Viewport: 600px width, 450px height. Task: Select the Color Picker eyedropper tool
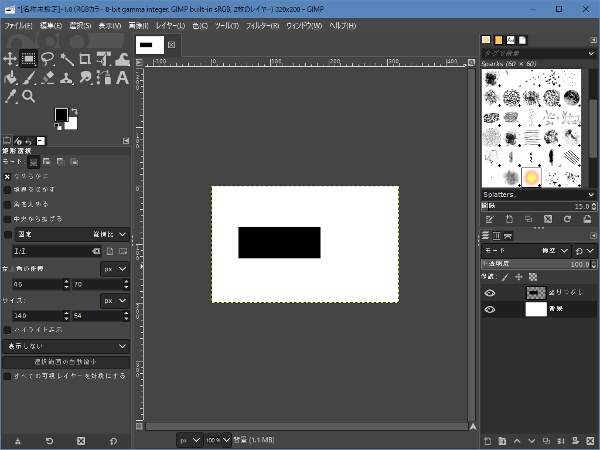(11, 96)
